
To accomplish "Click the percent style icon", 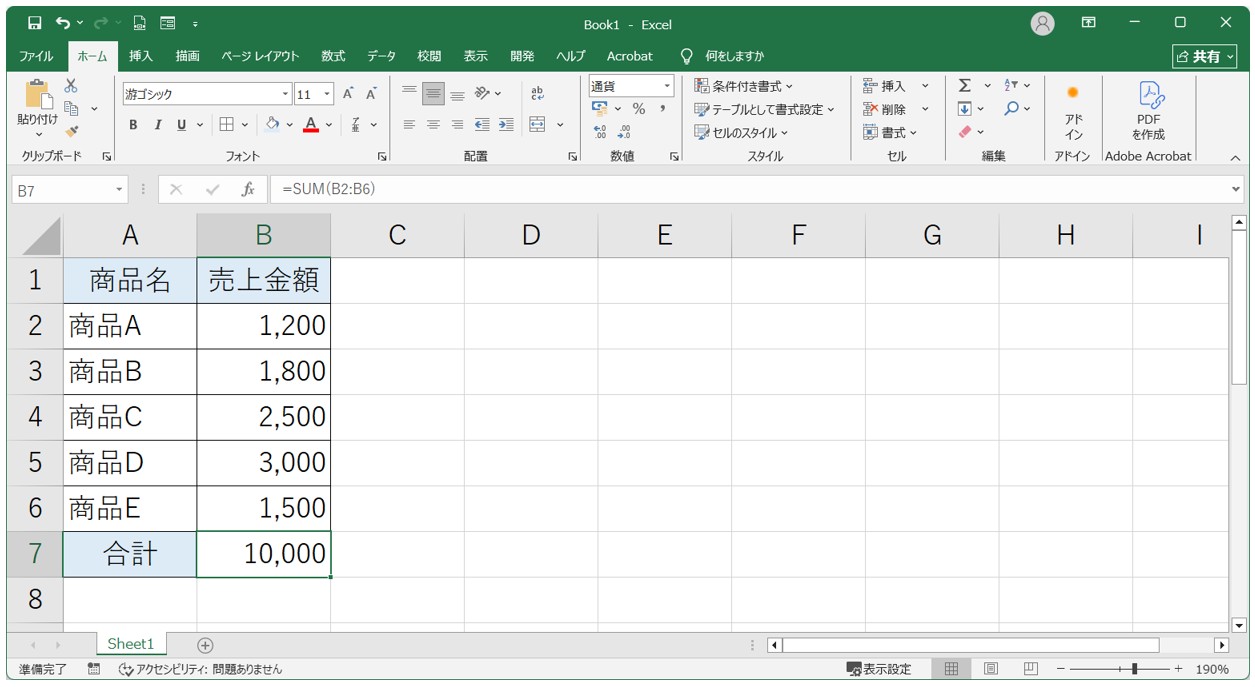I will (638, 109).
